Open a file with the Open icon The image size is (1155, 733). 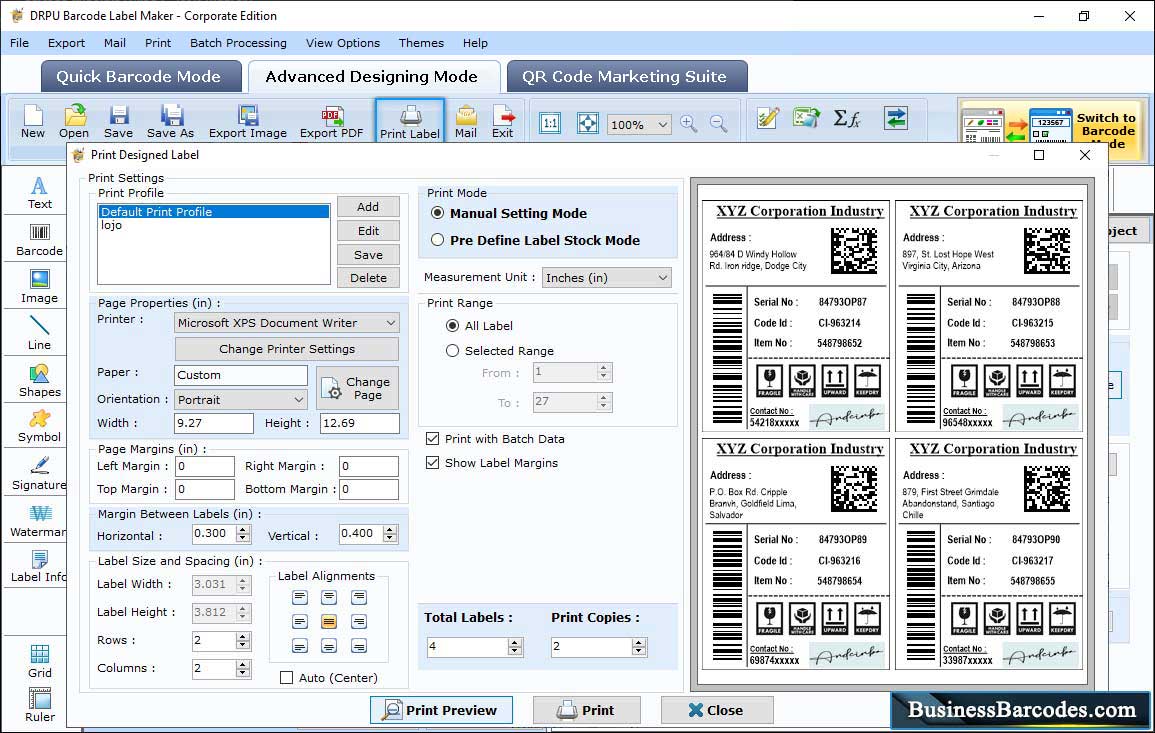click(74, 122)
